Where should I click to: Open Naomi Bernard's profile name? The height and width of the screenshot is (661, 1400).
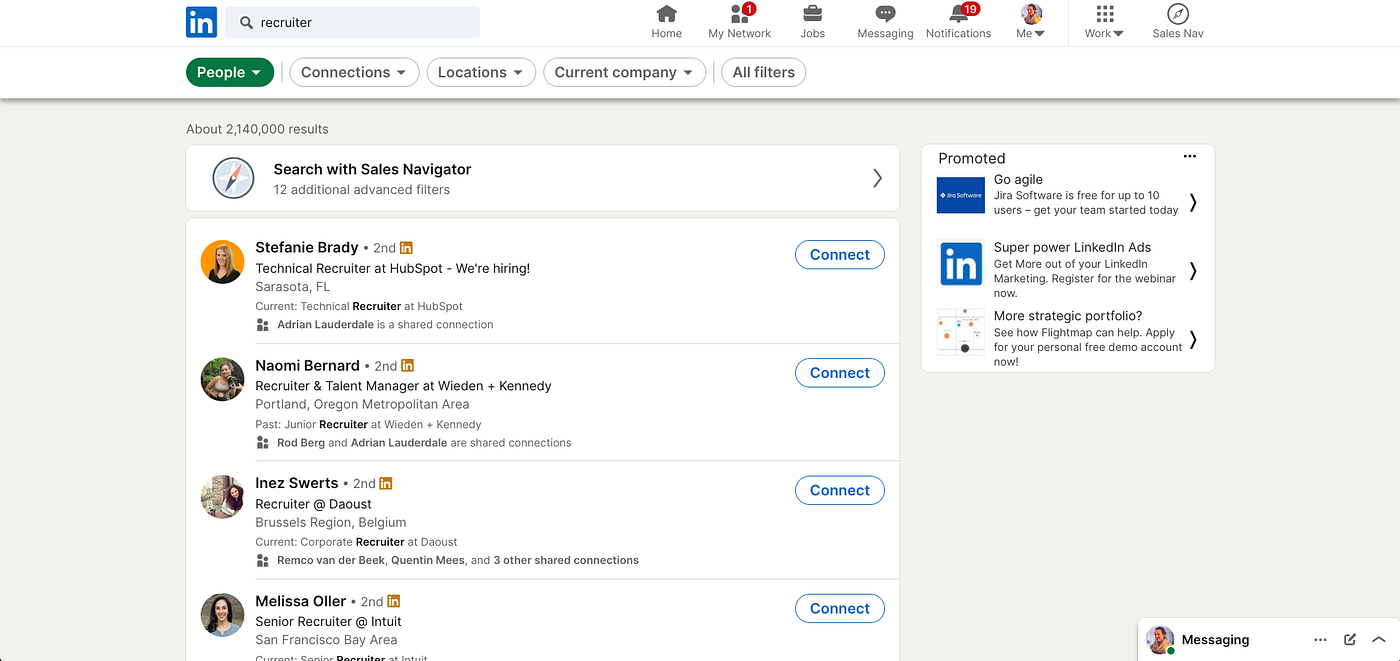(307, 365)
